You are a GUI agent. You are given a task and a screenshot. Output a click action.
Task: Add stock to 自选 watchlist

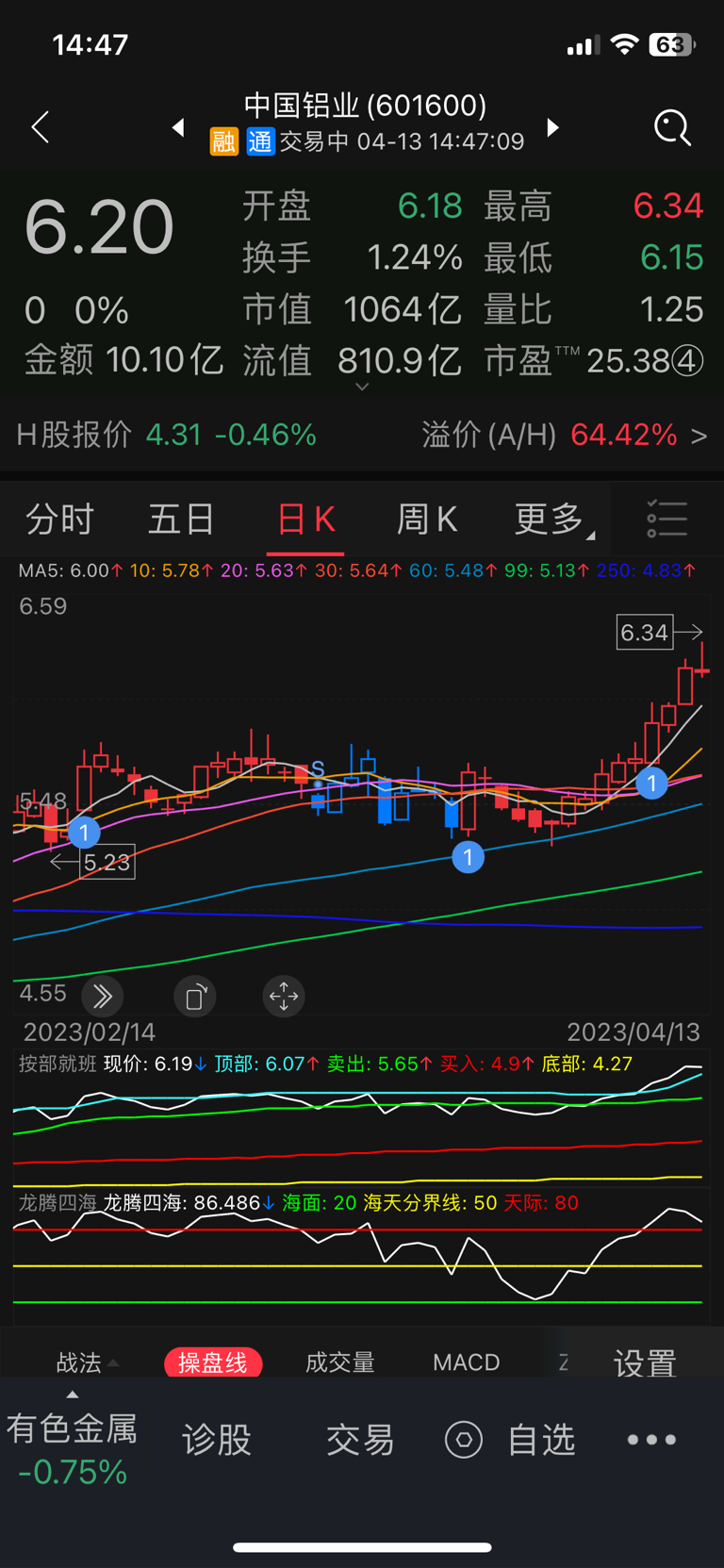pos(541,1440)
